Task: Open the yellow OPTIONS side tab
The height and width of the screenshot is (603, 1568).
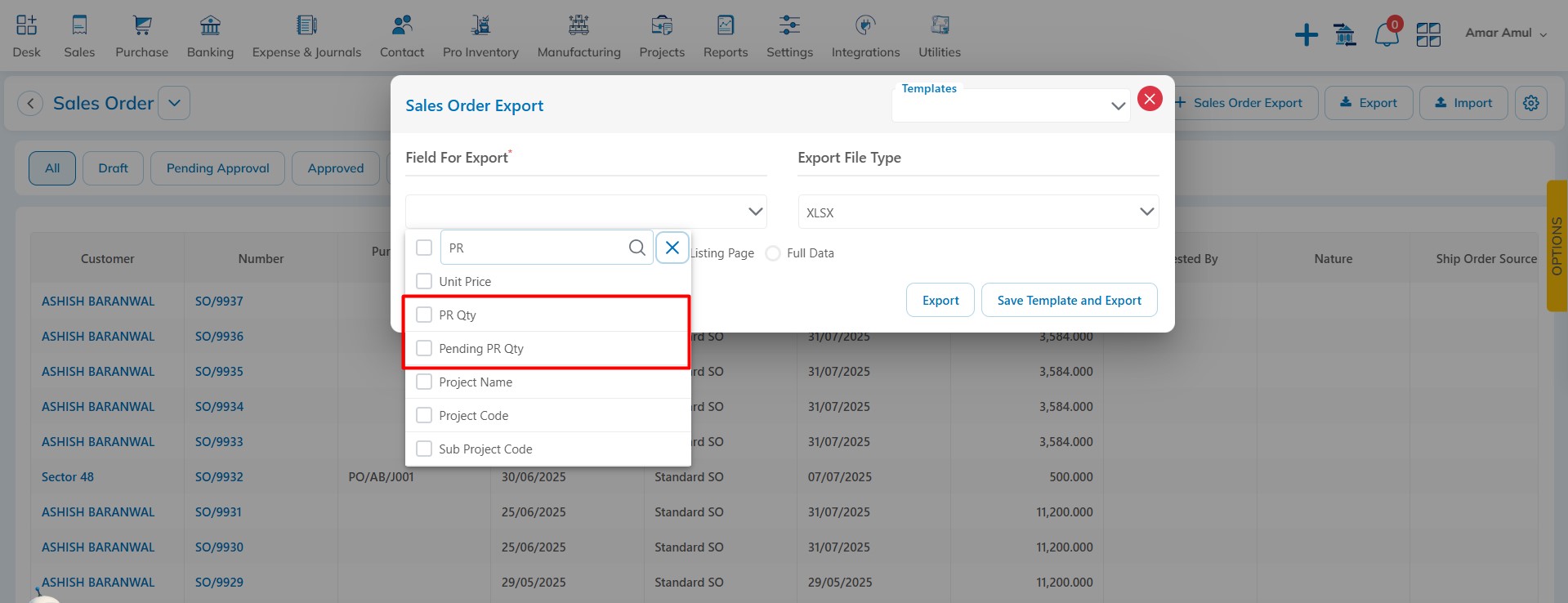Action: tap(1557, 246)
